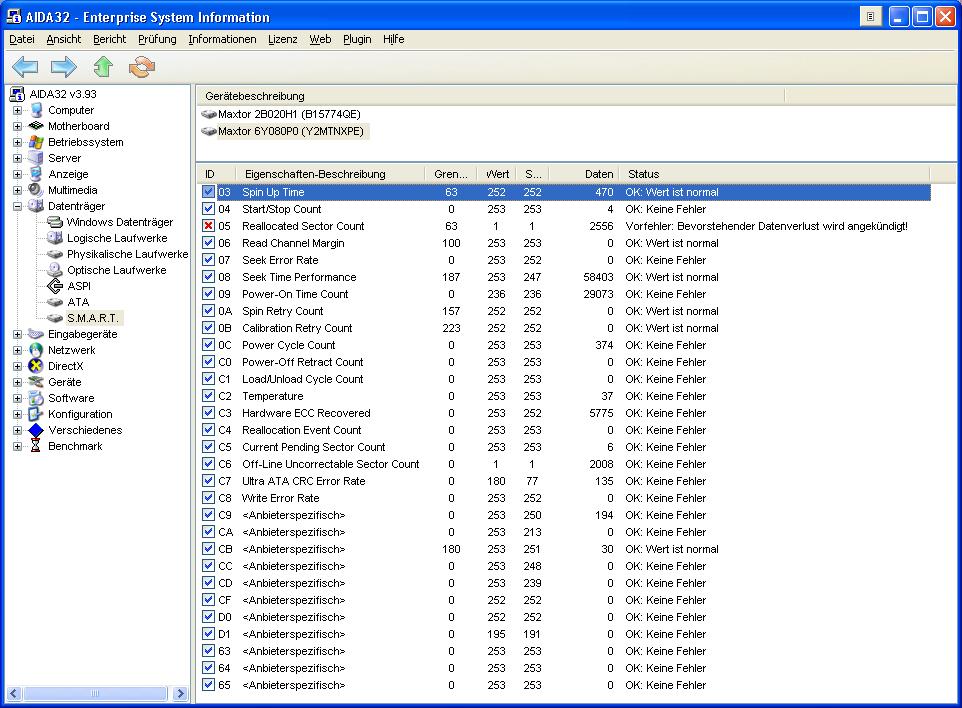
Task: Toggle checkbox for C5 Current Pending Sector Count
Action: pyautogui.click(x=209, y=447)
